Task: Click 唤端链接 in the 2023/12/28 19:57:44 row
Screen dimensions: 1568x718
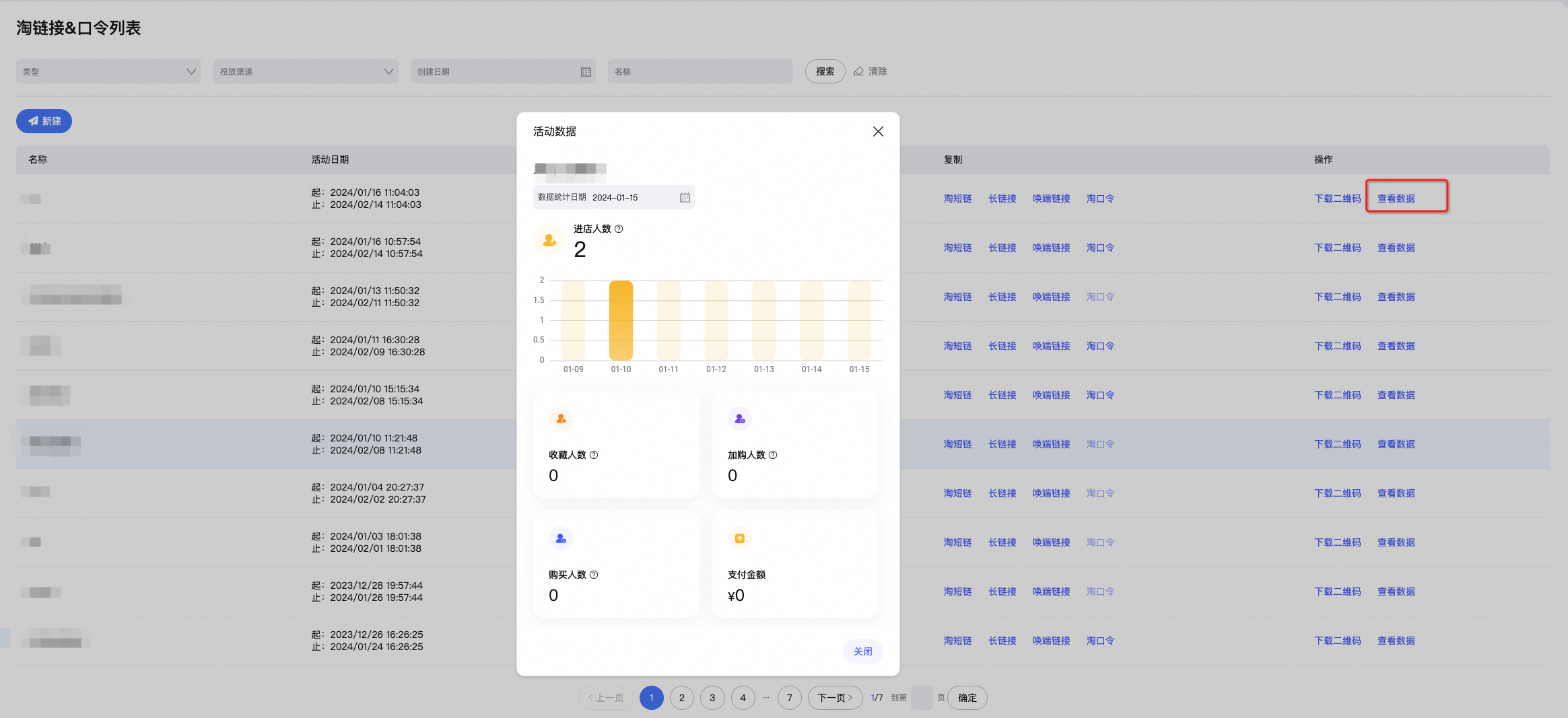Action: pyautogui.click(x=1051, y=591)
